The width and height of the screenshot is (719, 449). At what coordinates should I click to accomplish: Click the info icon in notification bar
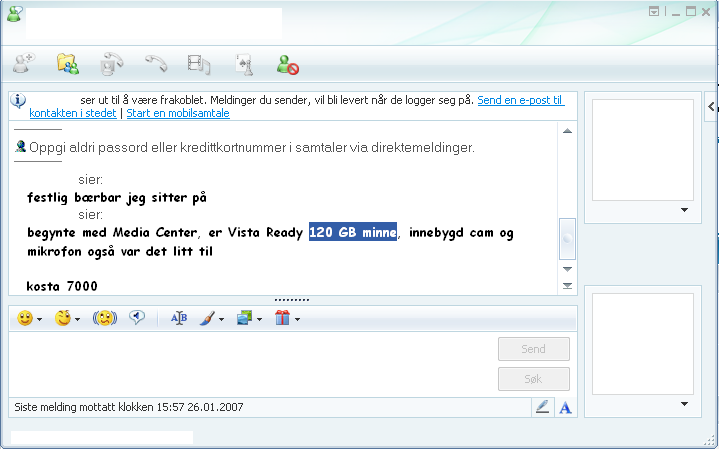point(18,100)
